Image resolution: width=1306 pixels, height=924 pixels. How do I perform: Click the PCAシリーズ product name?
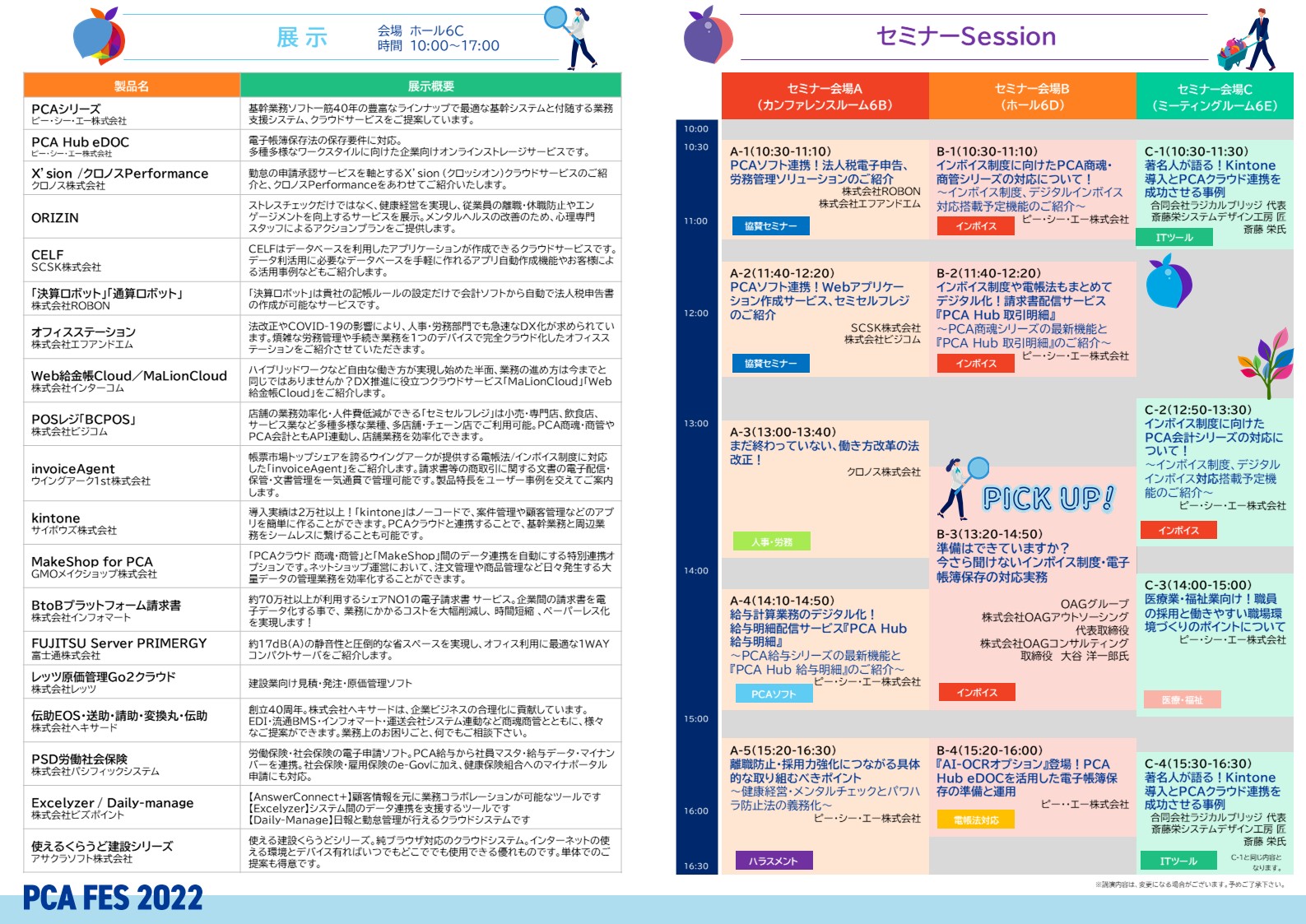66,109
